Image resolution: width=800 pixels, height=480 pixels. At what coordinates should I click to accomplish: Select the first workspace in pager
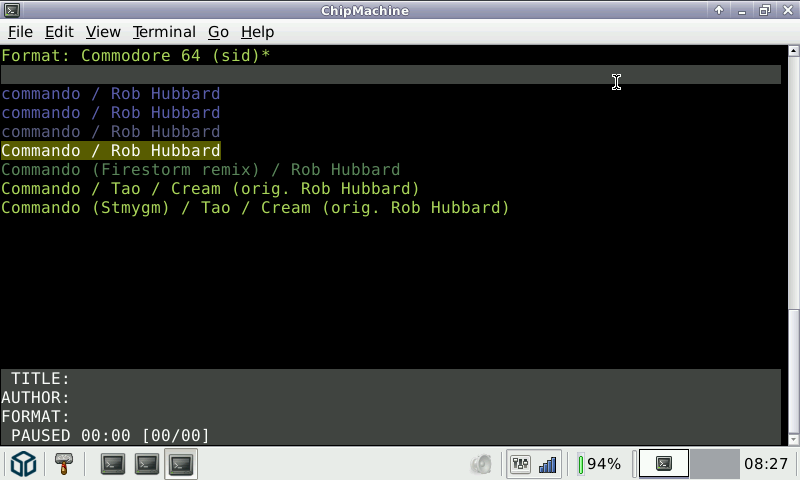coord(663,464)
